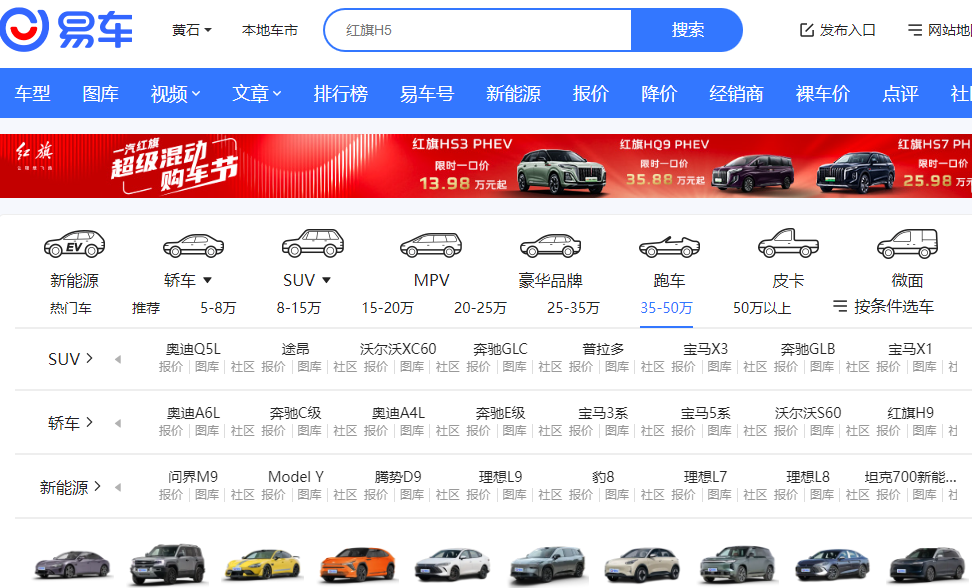This screenshot has height=588, width=972.
Task: Click the left arrow in 新能源 row
Action: click(x=118, y=488)
